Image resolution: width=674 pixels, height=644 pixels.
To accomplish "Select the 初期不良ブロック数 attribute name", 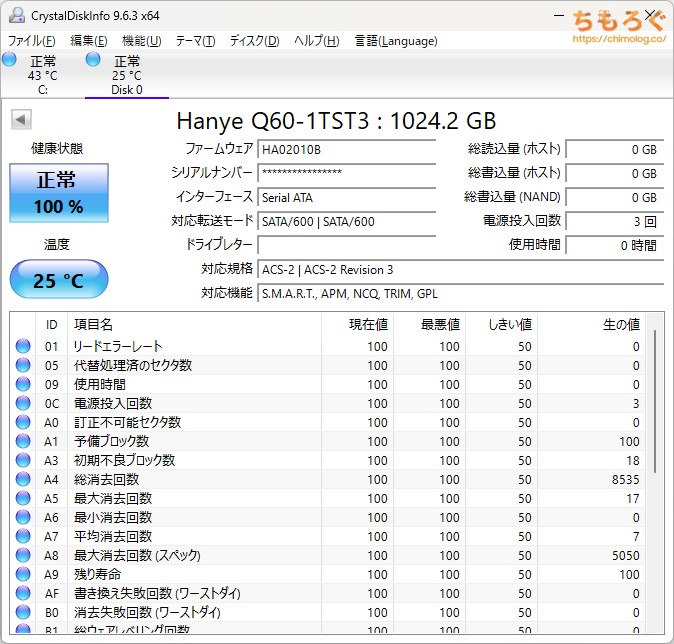I will coord(124,460).
